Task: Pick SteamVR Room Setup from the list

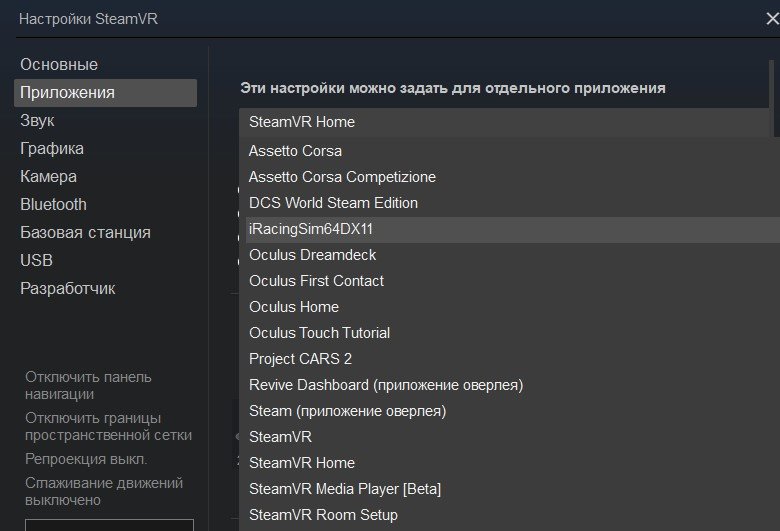Action: coord(323,515)
